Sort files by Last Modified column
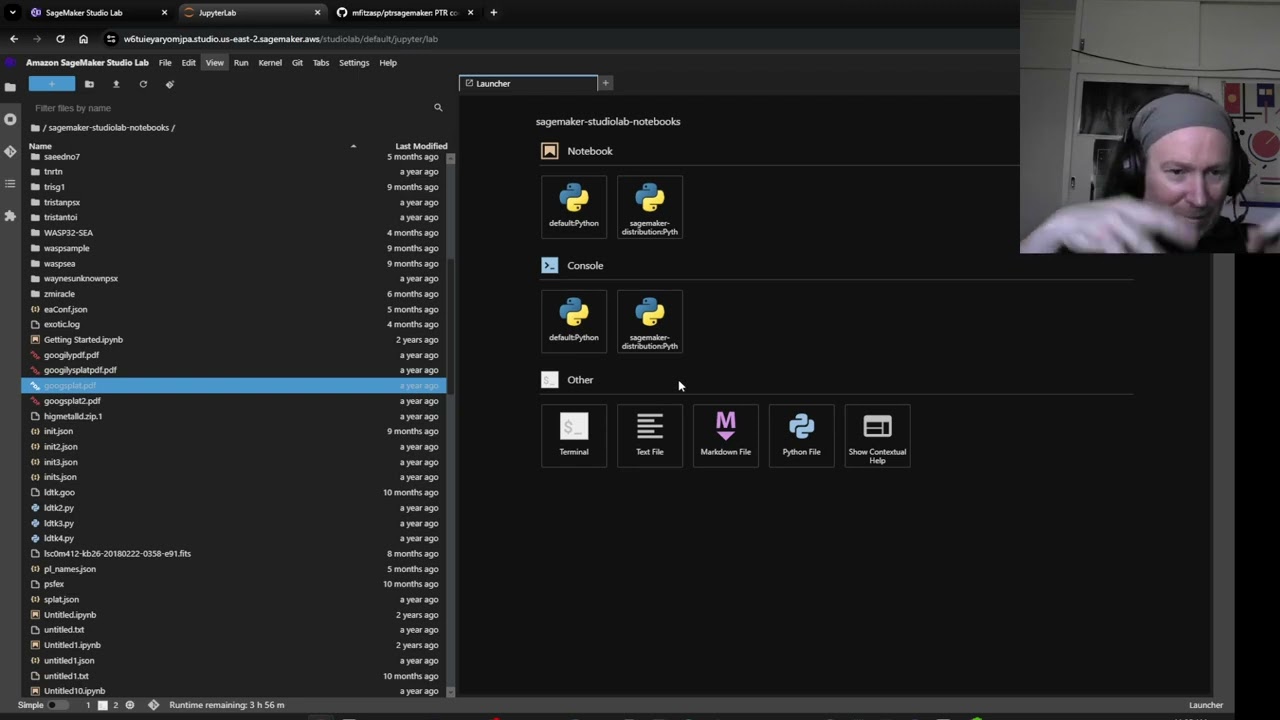 click(421, 146)
